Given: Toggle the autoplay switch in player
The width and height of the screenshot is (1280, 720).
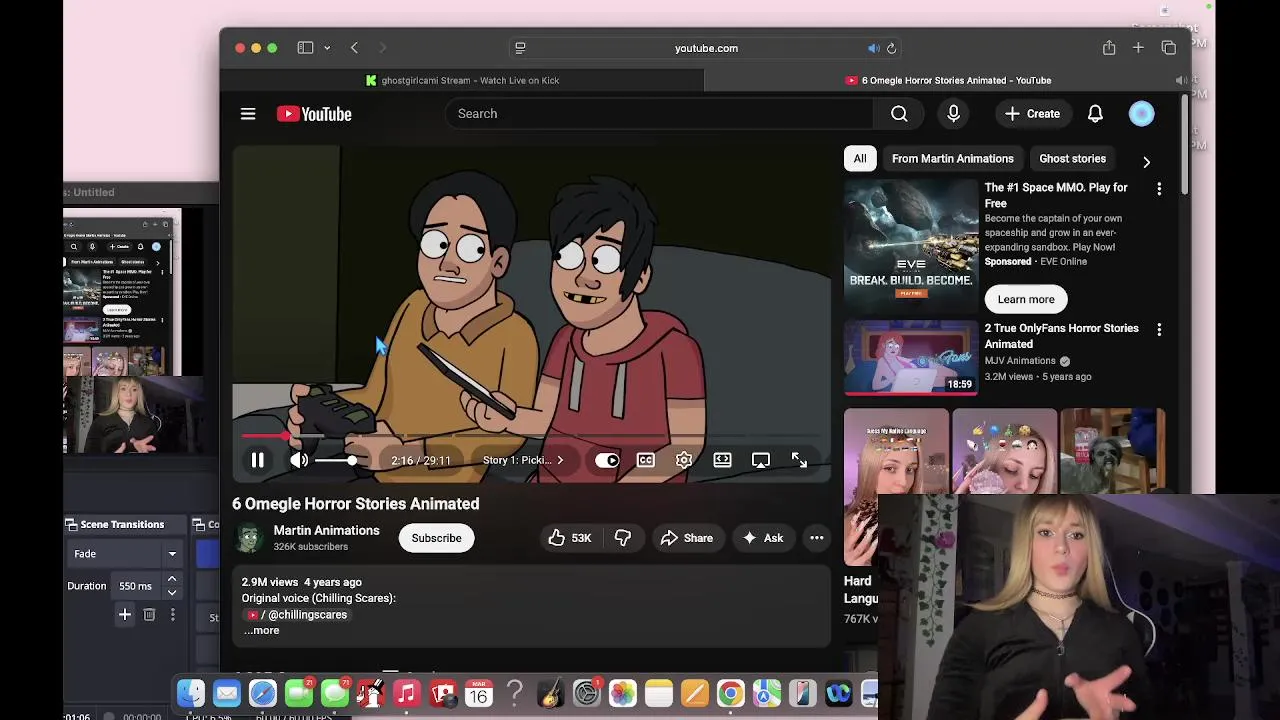Looking at the screenshot, I should tap(607, 460).
